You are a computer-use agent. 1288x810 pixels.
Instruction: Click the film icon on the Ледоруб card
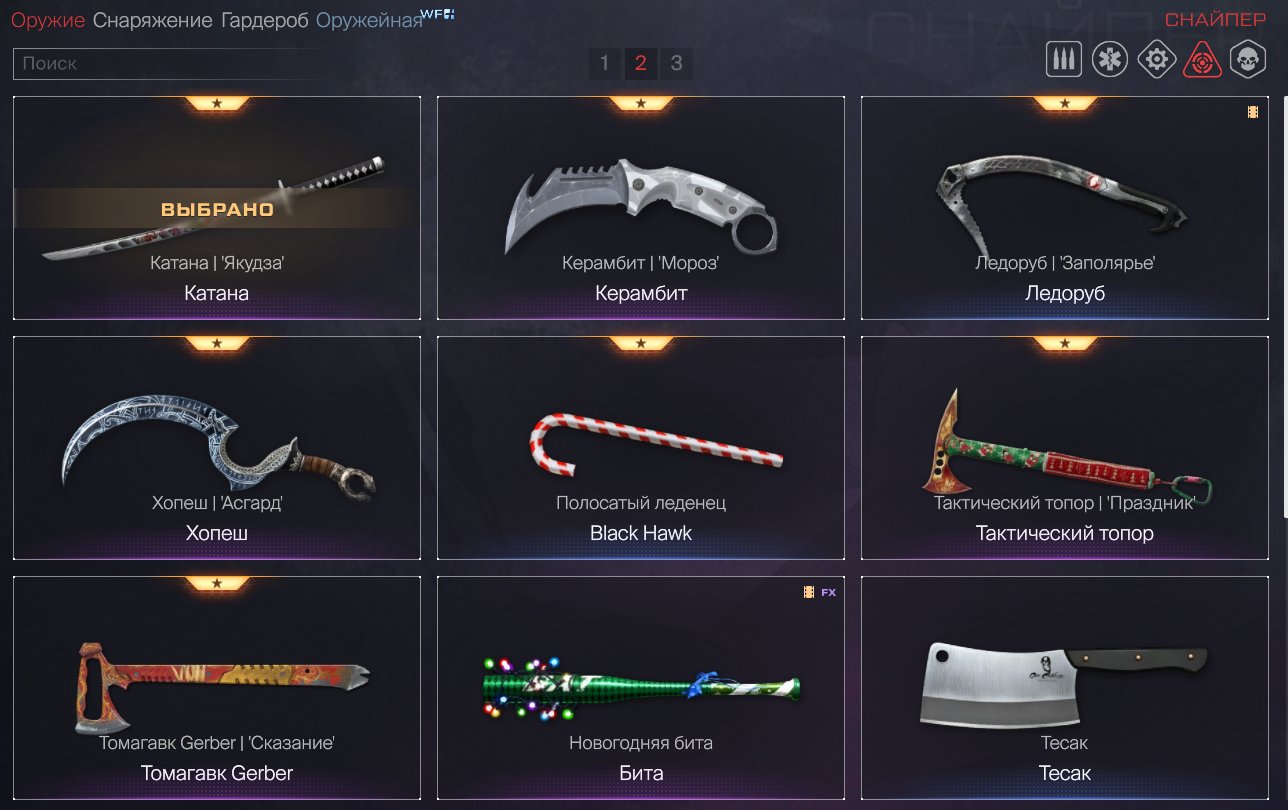1252,112
